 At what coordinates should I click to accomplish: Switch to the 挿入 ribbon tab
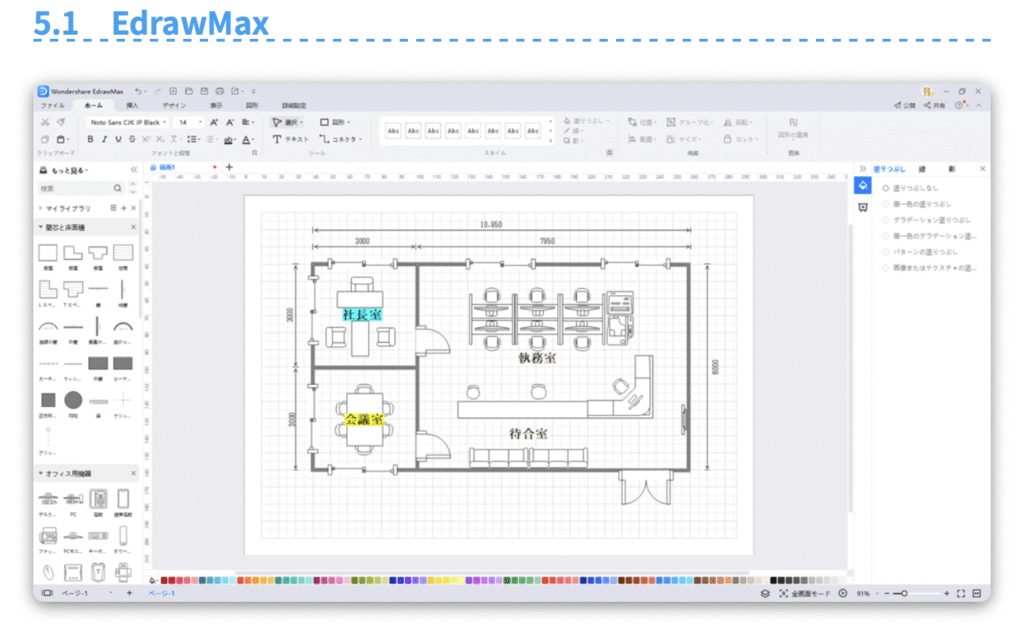[x=133, y=105]
